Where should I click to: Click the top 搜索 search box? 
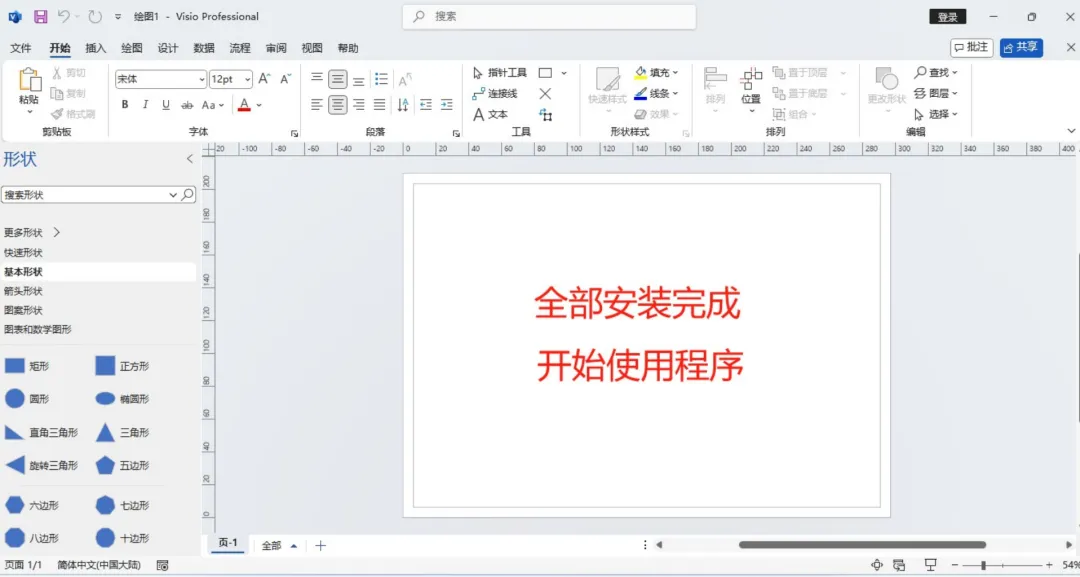tap(549, 17)
